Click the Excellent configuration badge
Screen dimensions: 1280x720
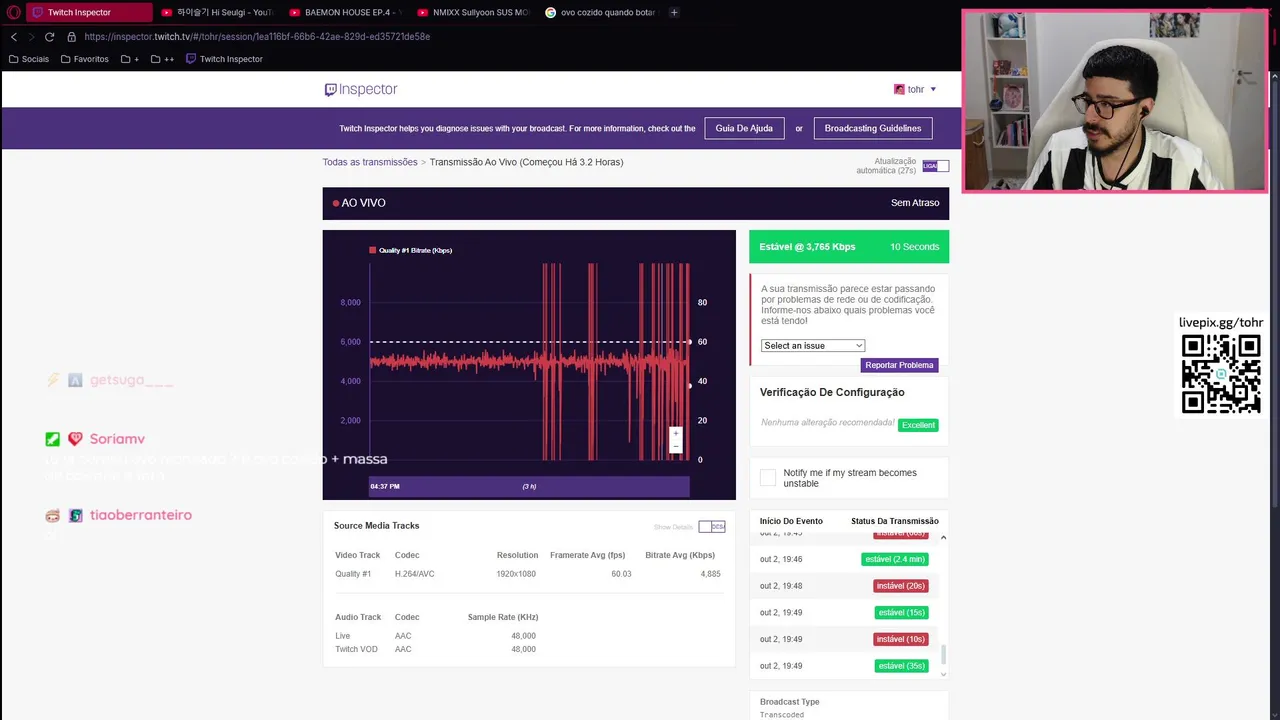coord(918,425)
